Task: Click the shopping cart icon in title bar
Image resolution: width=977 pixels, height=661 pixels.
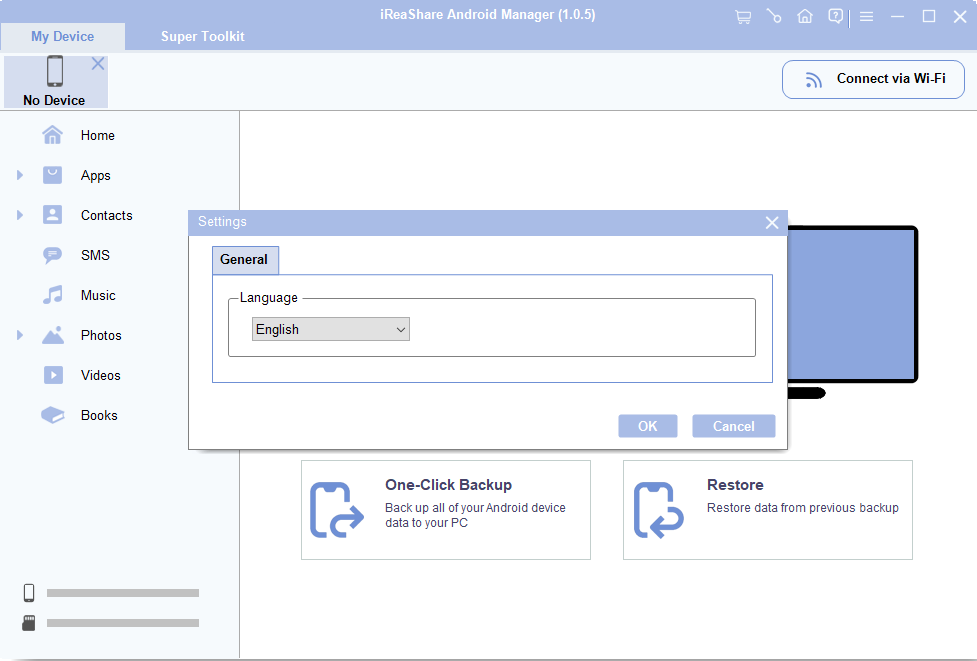Action: 742,17
